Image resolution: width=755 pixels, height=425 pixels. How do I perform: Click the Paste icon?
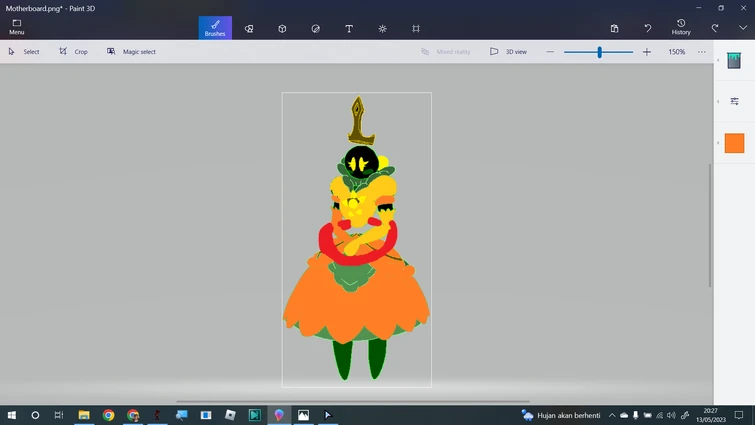[614, 29]
